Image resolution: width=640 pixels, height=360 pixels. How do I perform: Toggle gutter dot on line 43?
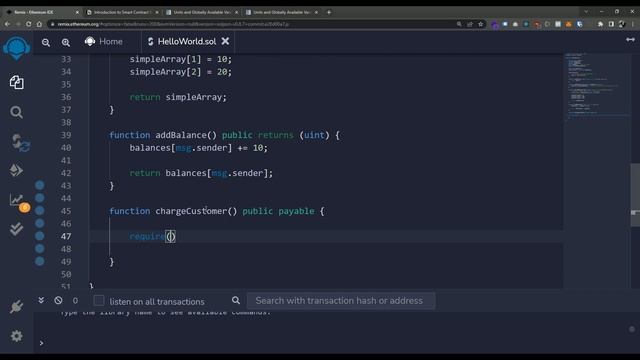(x=40, y=185)
